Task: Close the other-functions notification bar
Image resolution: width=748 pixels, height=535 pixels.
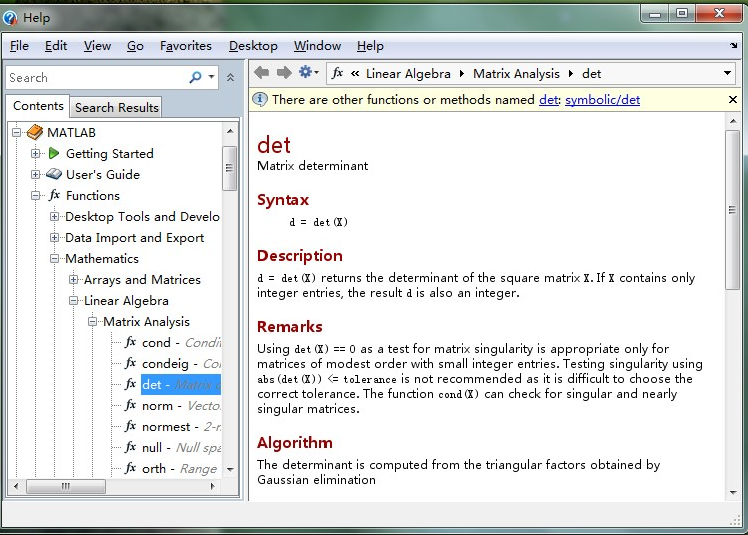Action: (x=733, y=99)
